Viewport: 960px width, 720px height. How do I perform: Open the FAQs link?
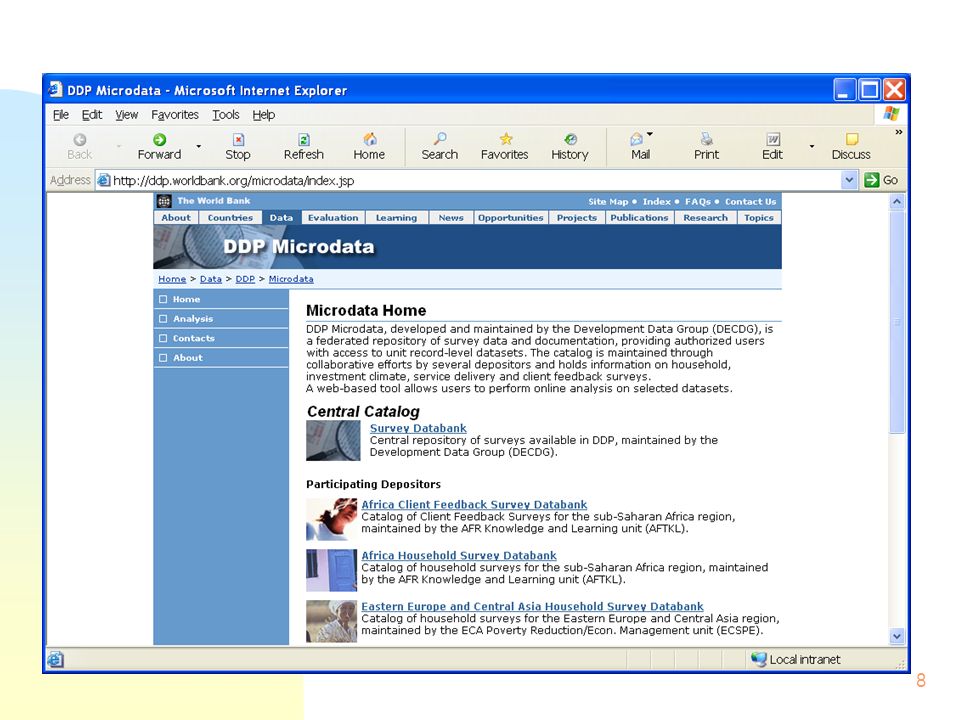click(x=698, y=201)
